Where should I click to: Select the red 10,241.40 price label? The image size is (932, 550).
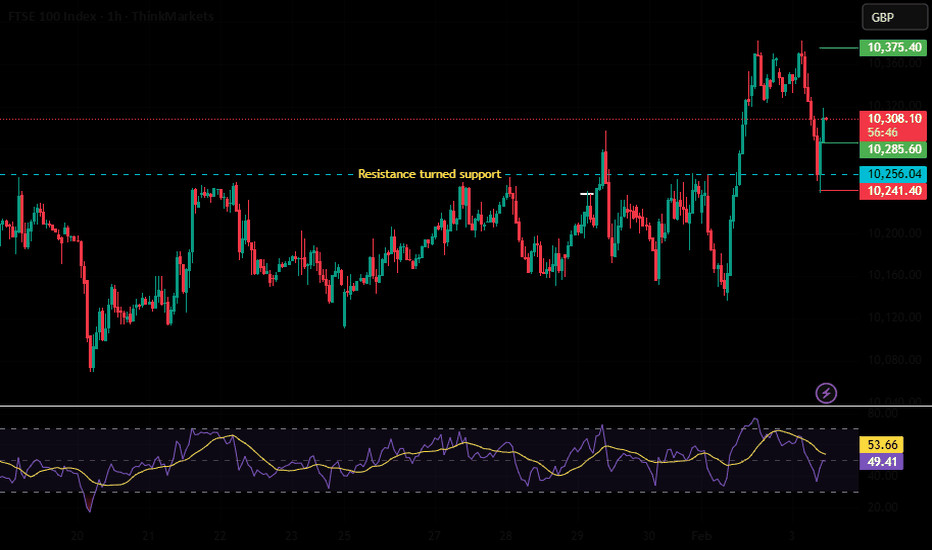895,191
